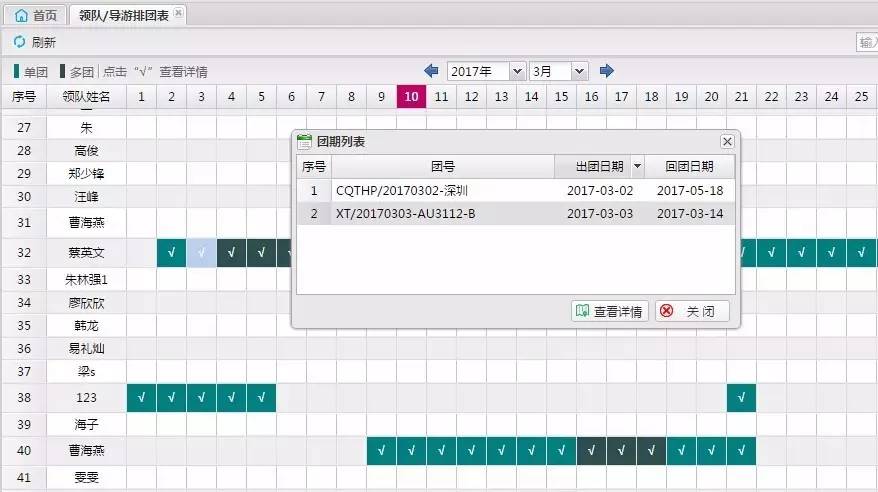Select the row CQTHP/20170302-深圳 in the list

coord(430,190)
